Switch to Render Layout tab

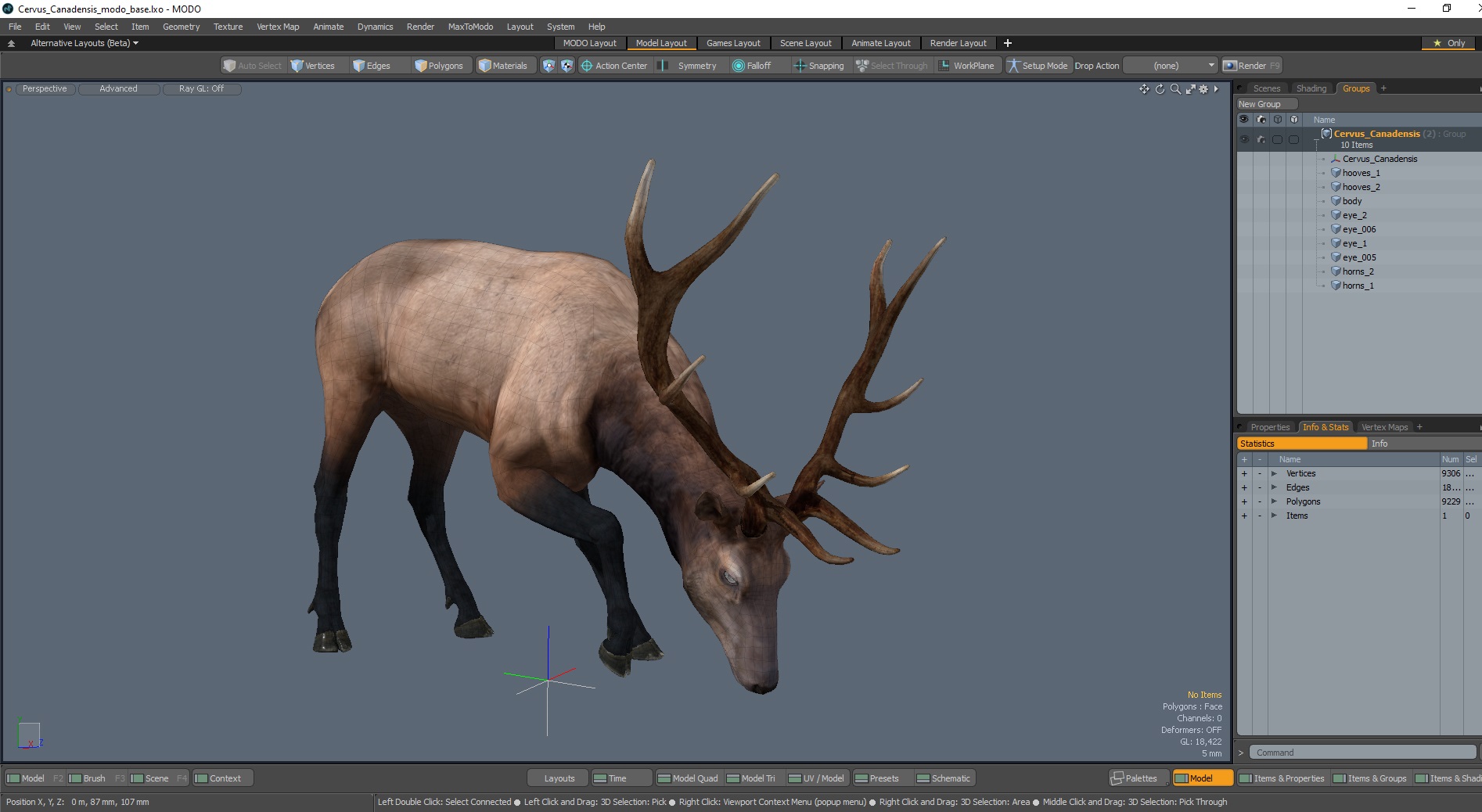click(958, 43)
